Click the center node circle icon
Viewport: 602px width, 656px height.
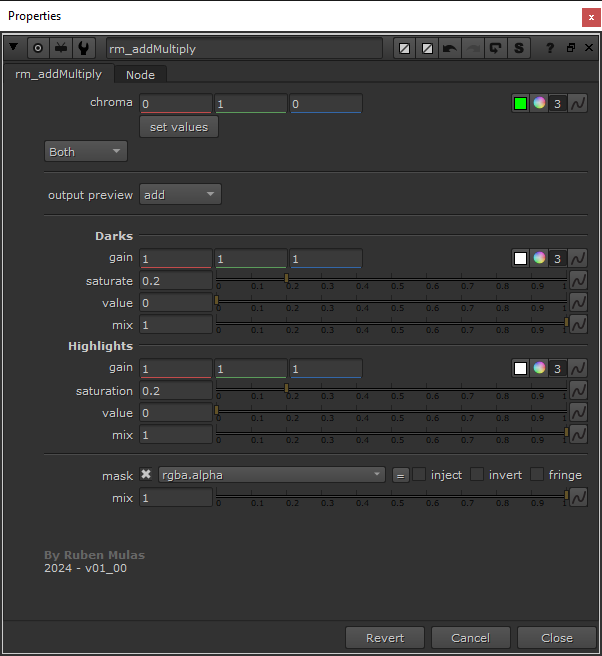pos(39,48)
